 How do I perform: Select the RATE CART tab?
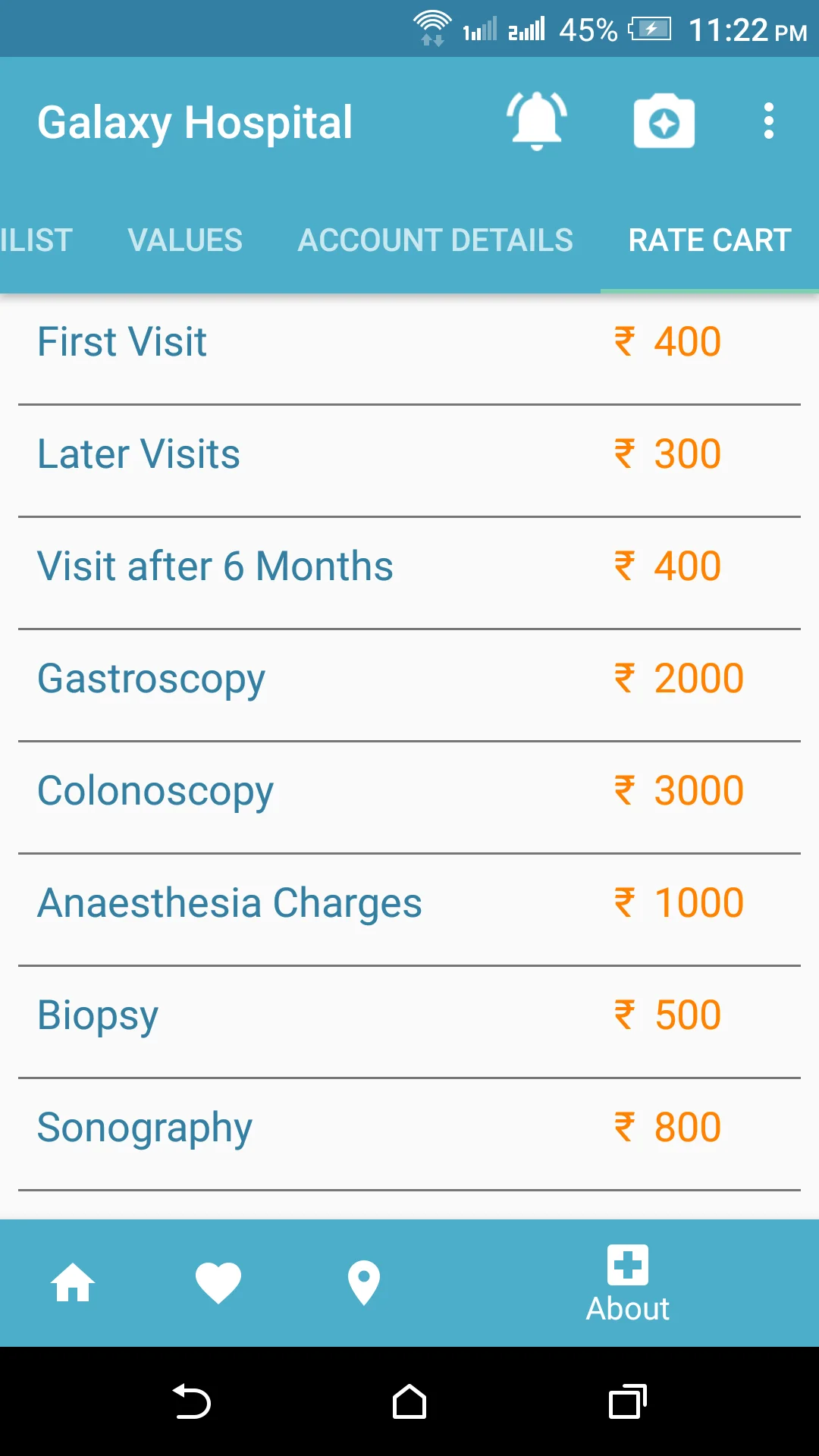[710, 240]
